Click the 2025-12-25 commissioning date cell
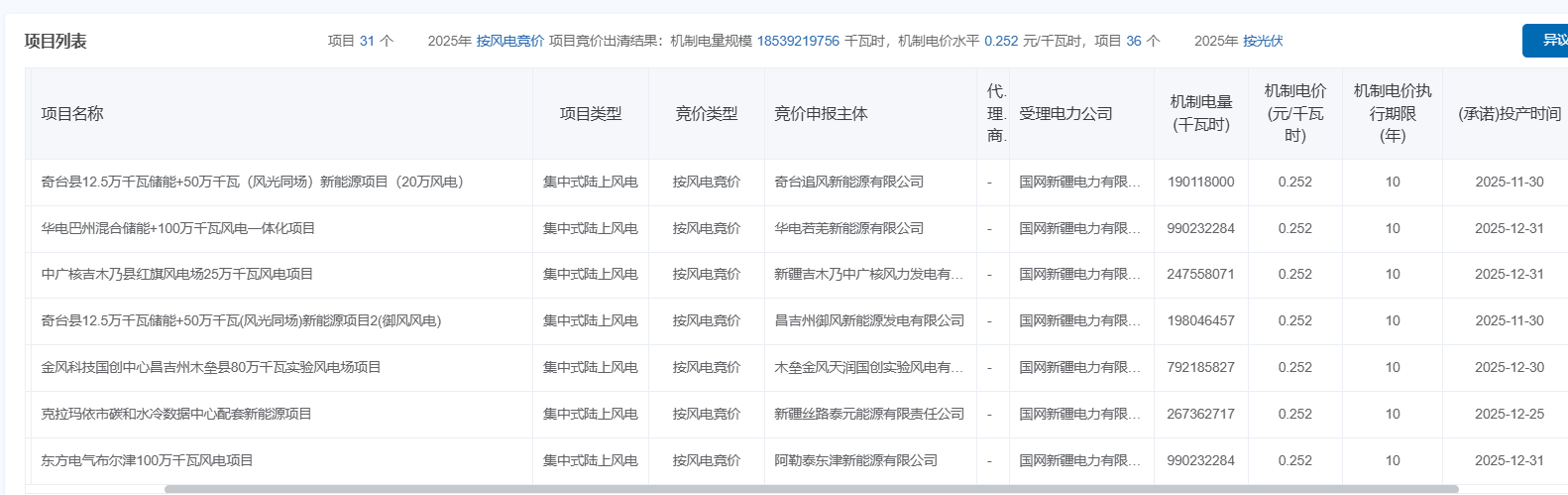 click(x=1509, y=414)
